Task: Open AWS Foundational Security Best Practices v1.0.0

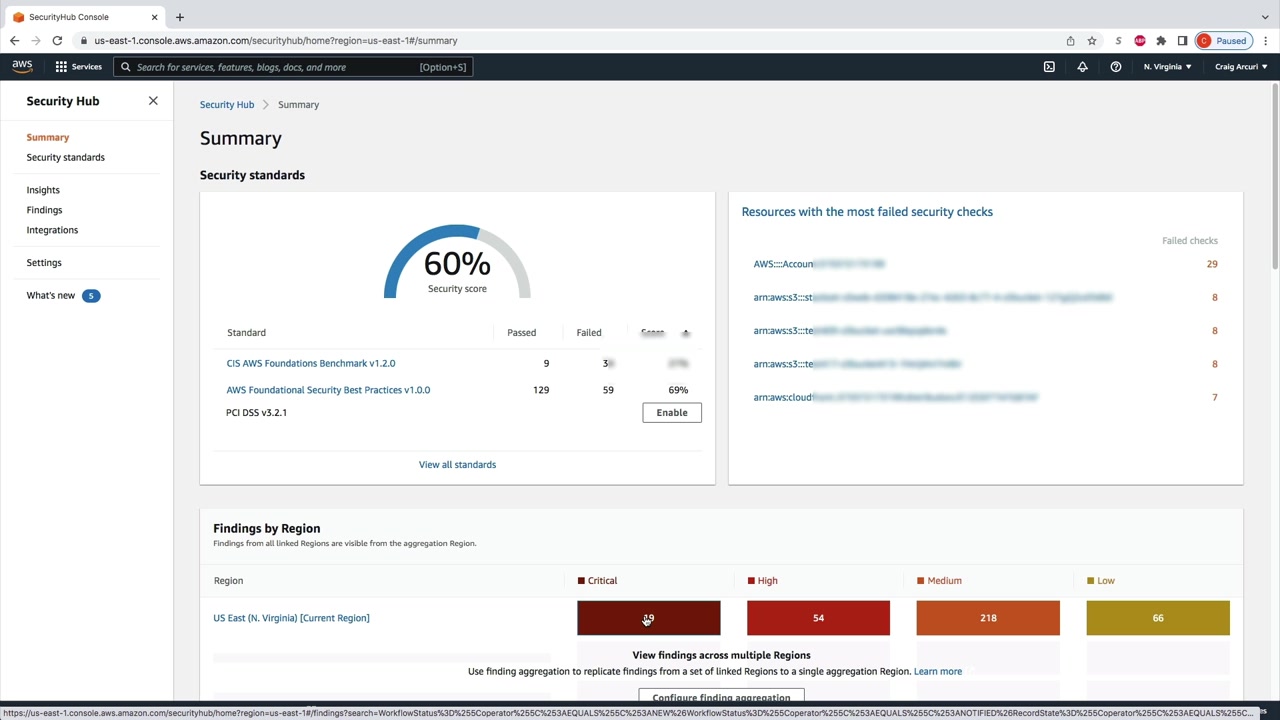Action: (x=328, y=390)
